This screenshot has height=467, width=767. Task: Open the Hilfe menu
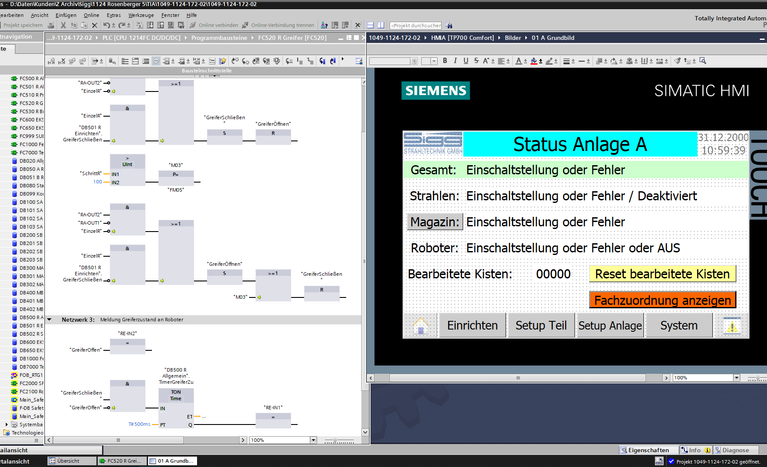tap(192, 15)
